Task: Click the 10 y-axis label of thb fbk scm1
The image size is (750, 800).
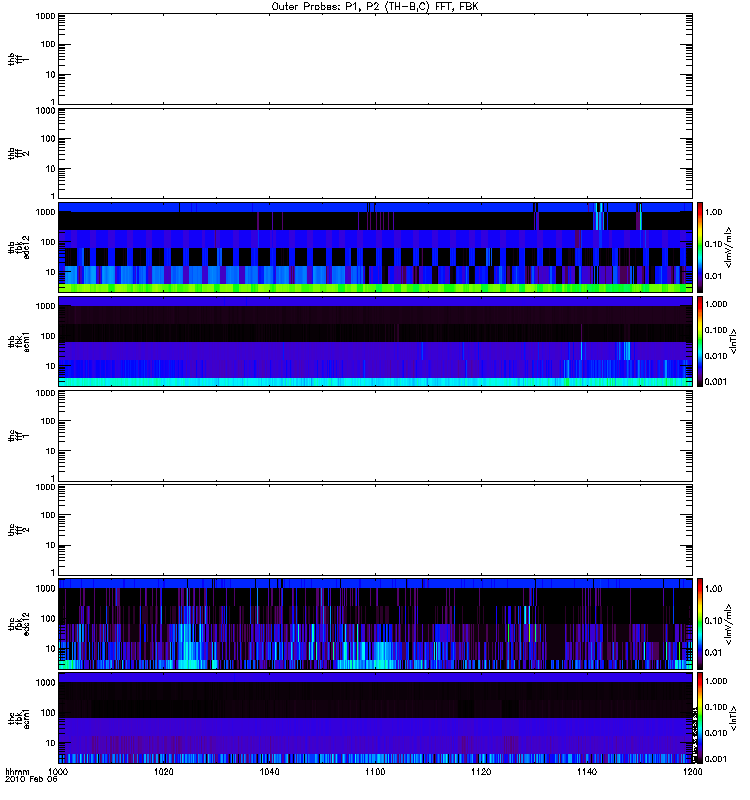Action: (51, 366)
